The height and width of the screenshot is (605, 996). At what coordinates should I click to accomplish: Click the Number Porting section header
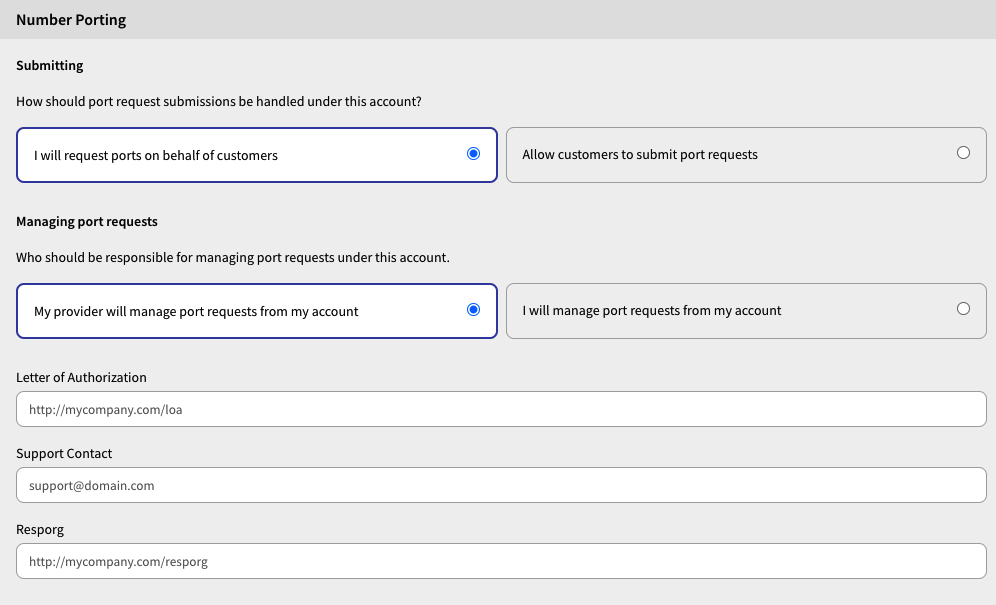click(71, 20)
